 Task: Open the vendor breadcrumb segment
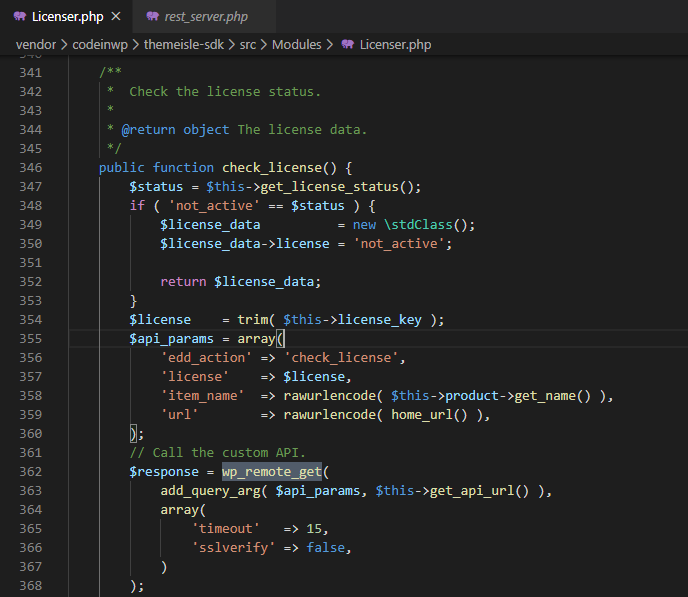click(x=36, y=45)
